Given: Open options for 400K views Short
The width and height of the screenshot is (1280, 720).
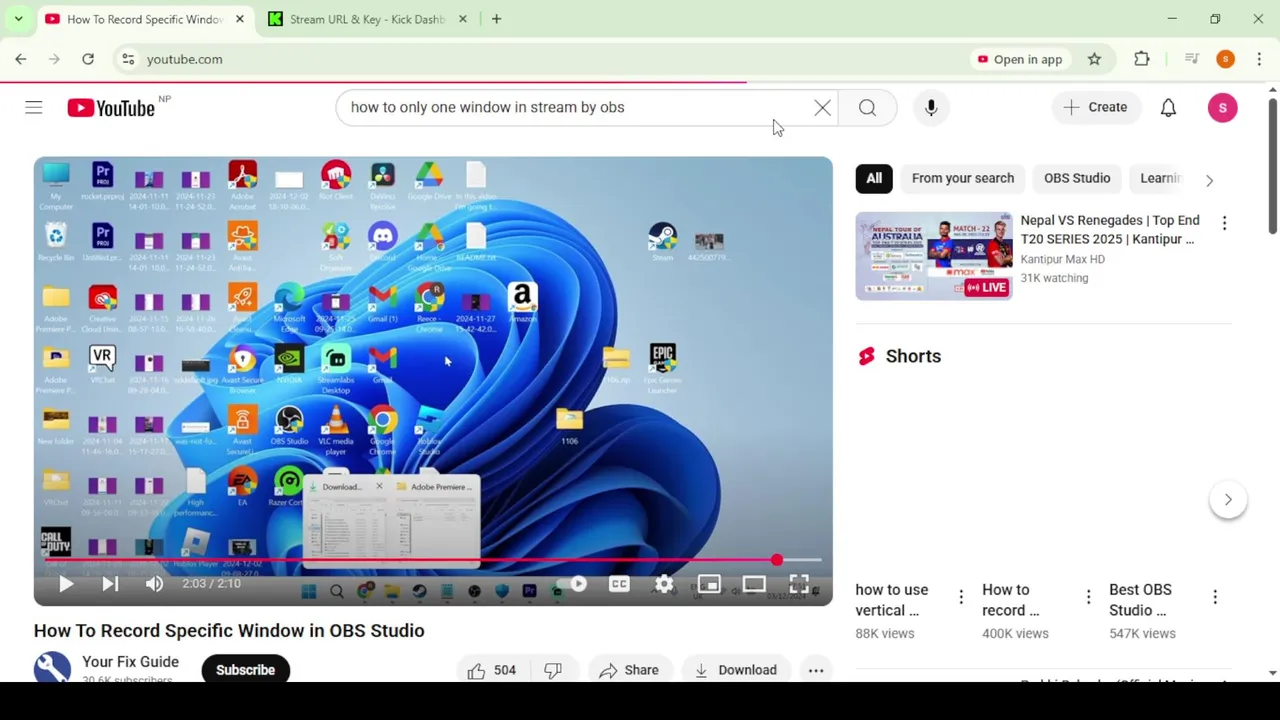Looking at the screenshot, I should [1088, 597].
